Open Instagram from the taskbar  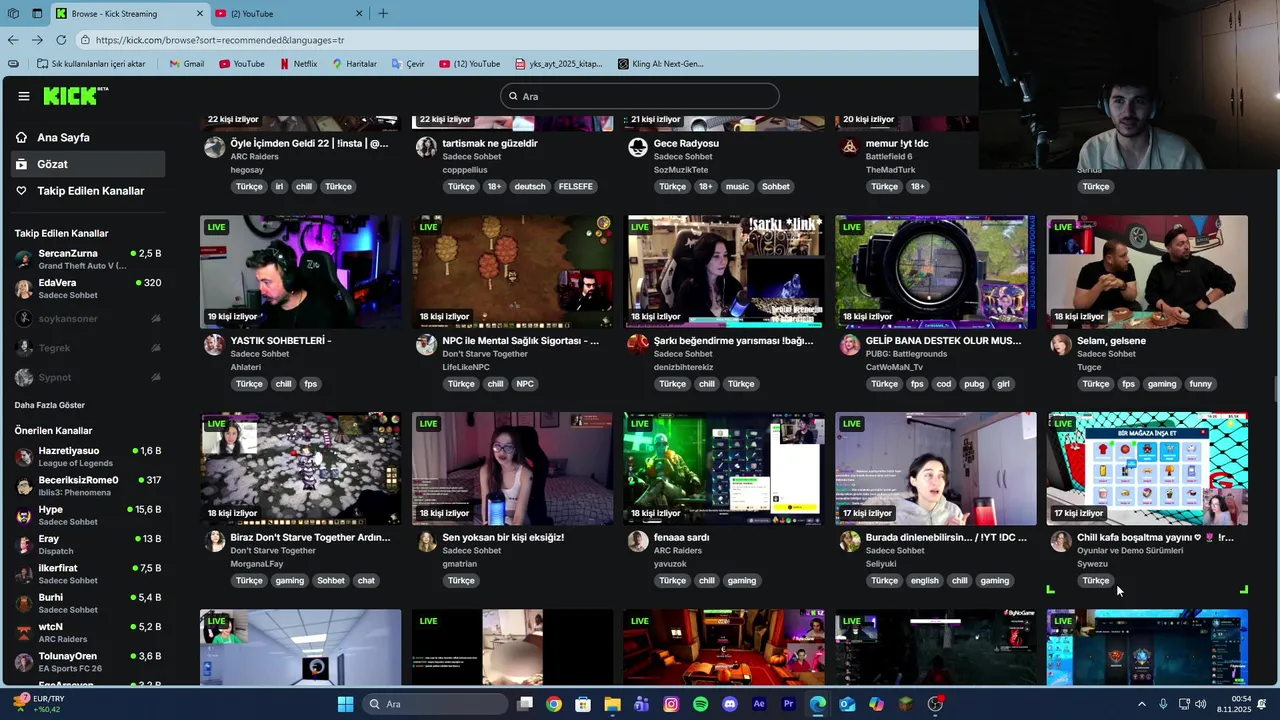[x=671, y=704]
